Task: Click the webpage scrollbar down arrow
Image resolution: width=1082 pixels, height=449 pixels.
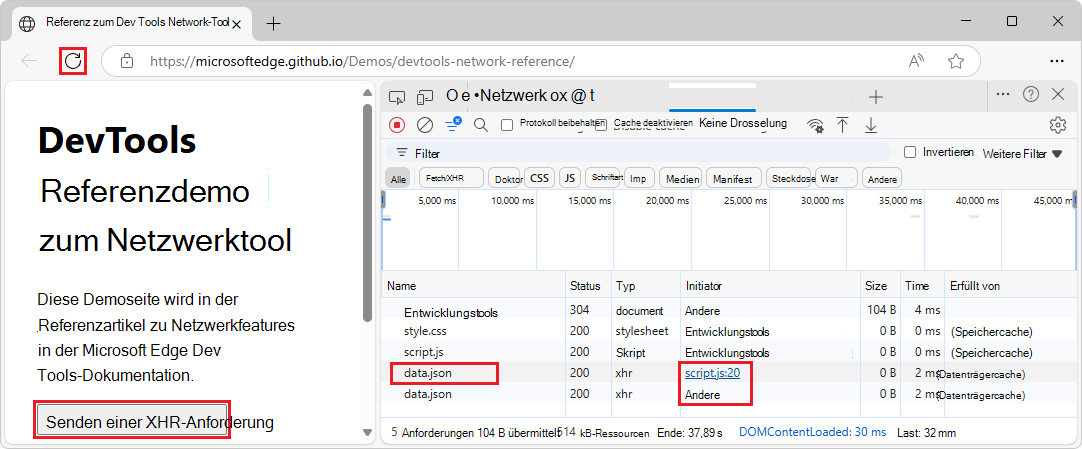Action: click(368, 432)
